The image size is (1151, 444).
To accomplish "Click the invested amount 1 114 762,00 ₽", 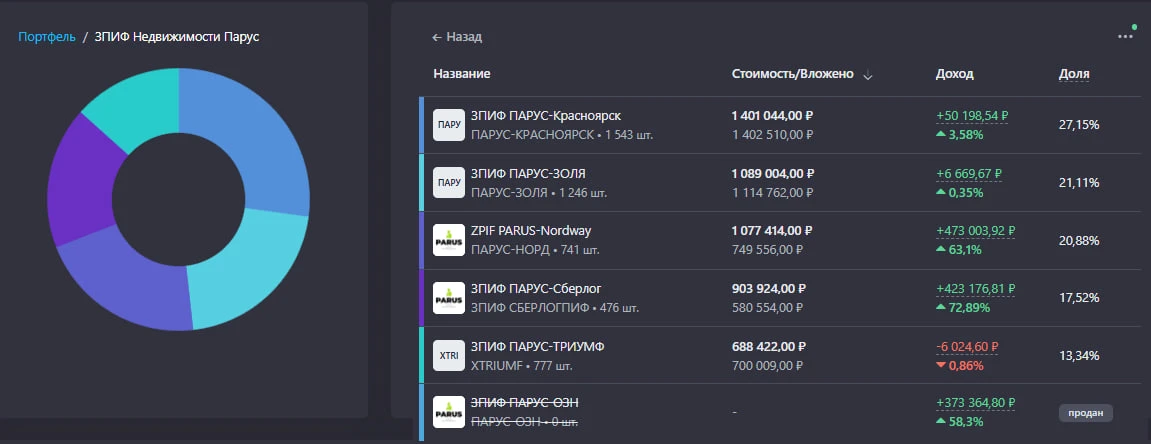I will tap(771, 192).
